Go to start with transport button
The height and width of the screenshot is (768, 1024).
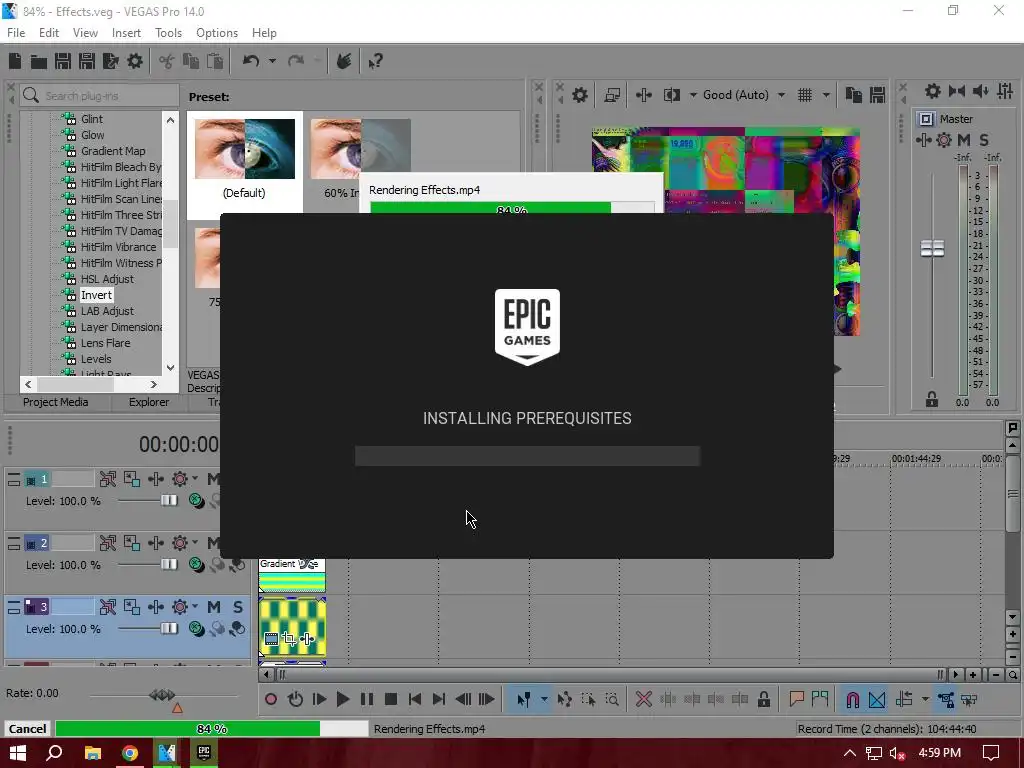tap(415, 700)
